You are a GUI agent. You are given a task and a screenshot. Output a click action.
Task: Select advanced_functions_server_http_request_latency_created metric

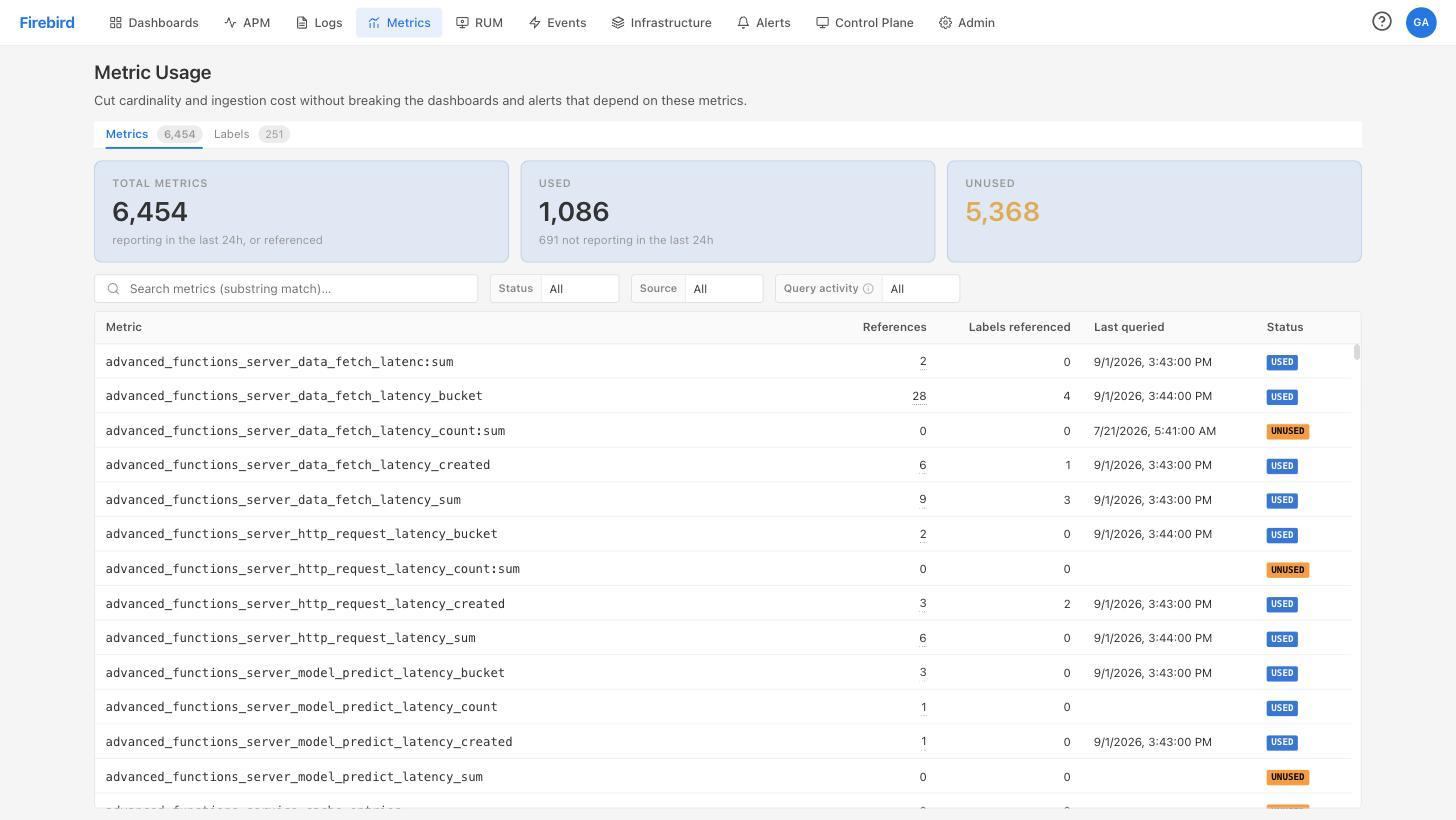coord(305,604)
